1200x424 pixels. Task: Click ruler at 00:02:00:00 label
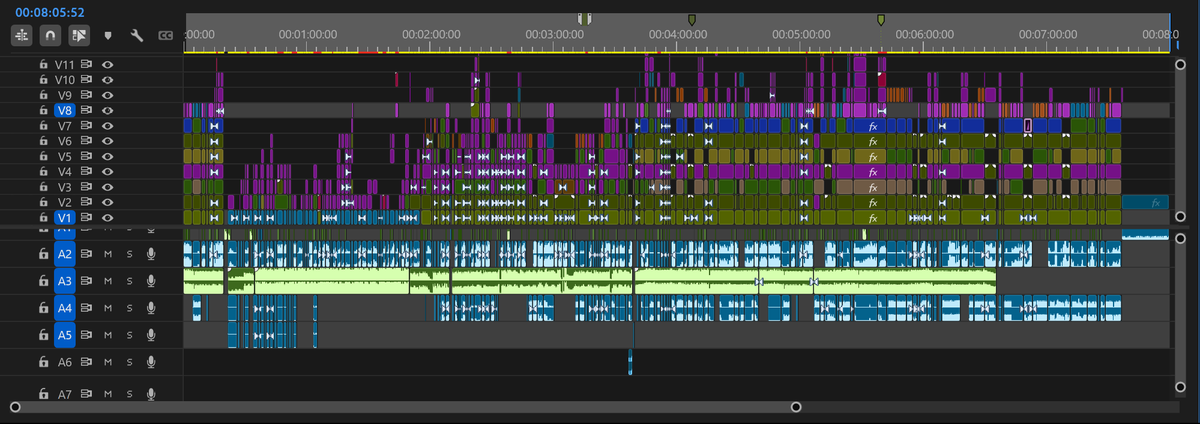point(430,33)
